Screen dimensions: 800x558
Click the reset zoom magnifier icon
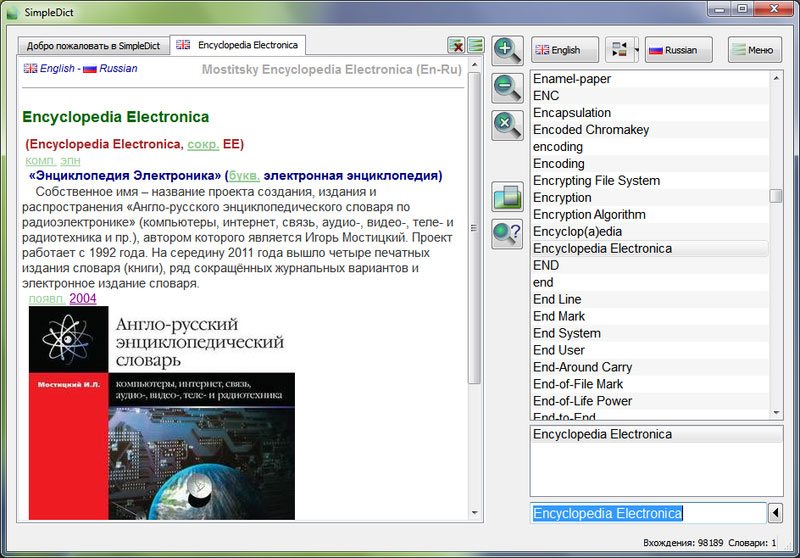508,124
